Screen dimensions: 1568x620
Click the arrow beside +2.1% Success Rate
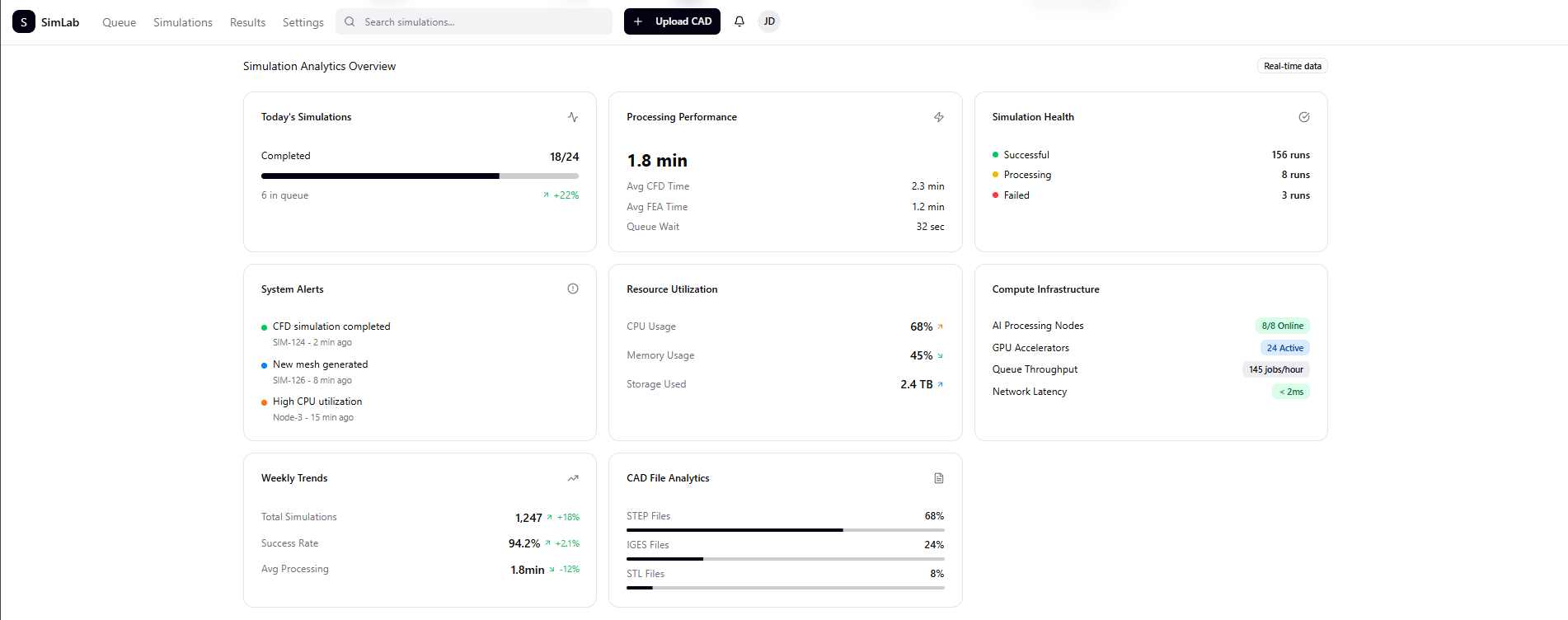(547, 542)
